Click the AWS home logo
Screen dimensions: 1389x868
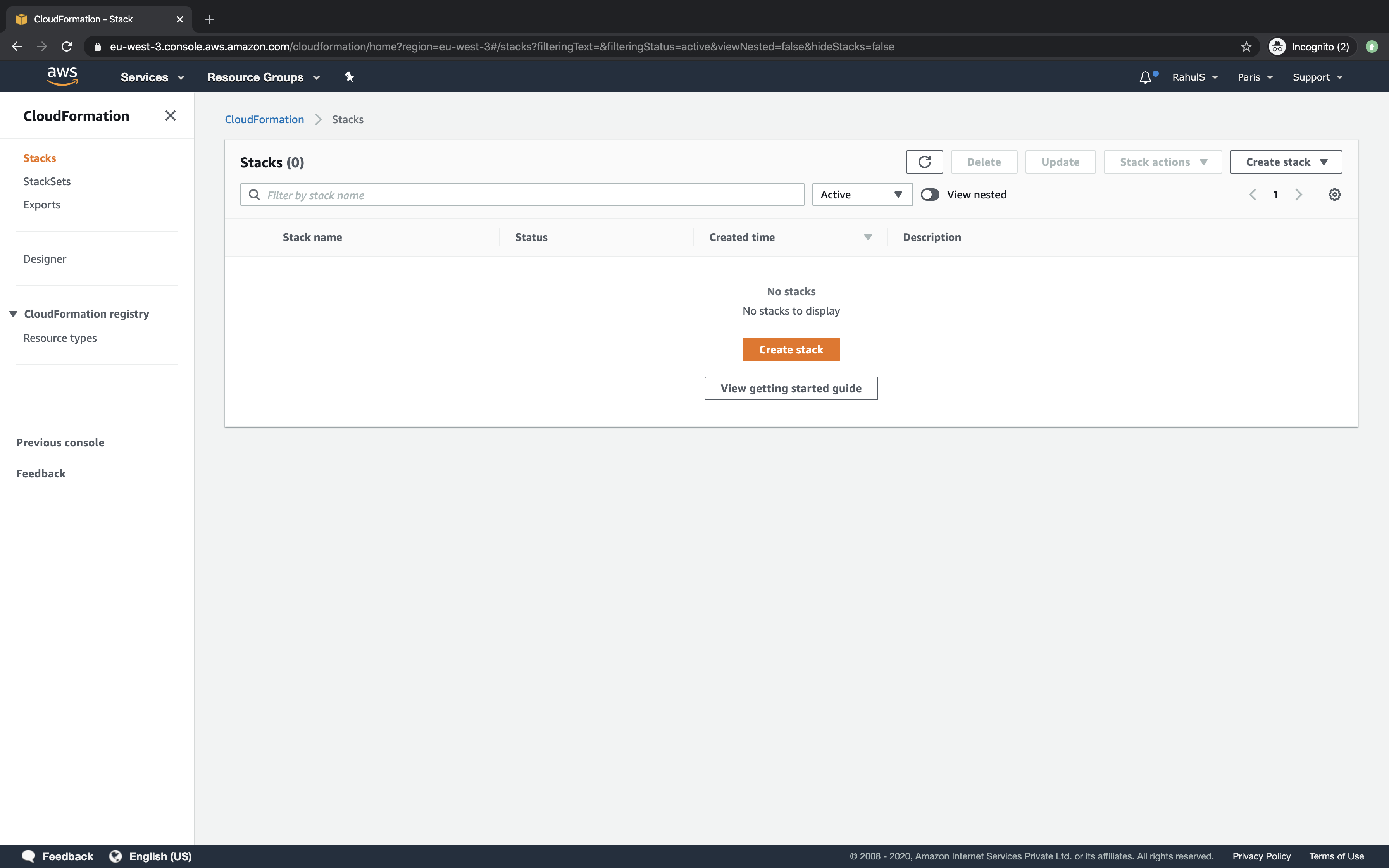coord(62,76)
